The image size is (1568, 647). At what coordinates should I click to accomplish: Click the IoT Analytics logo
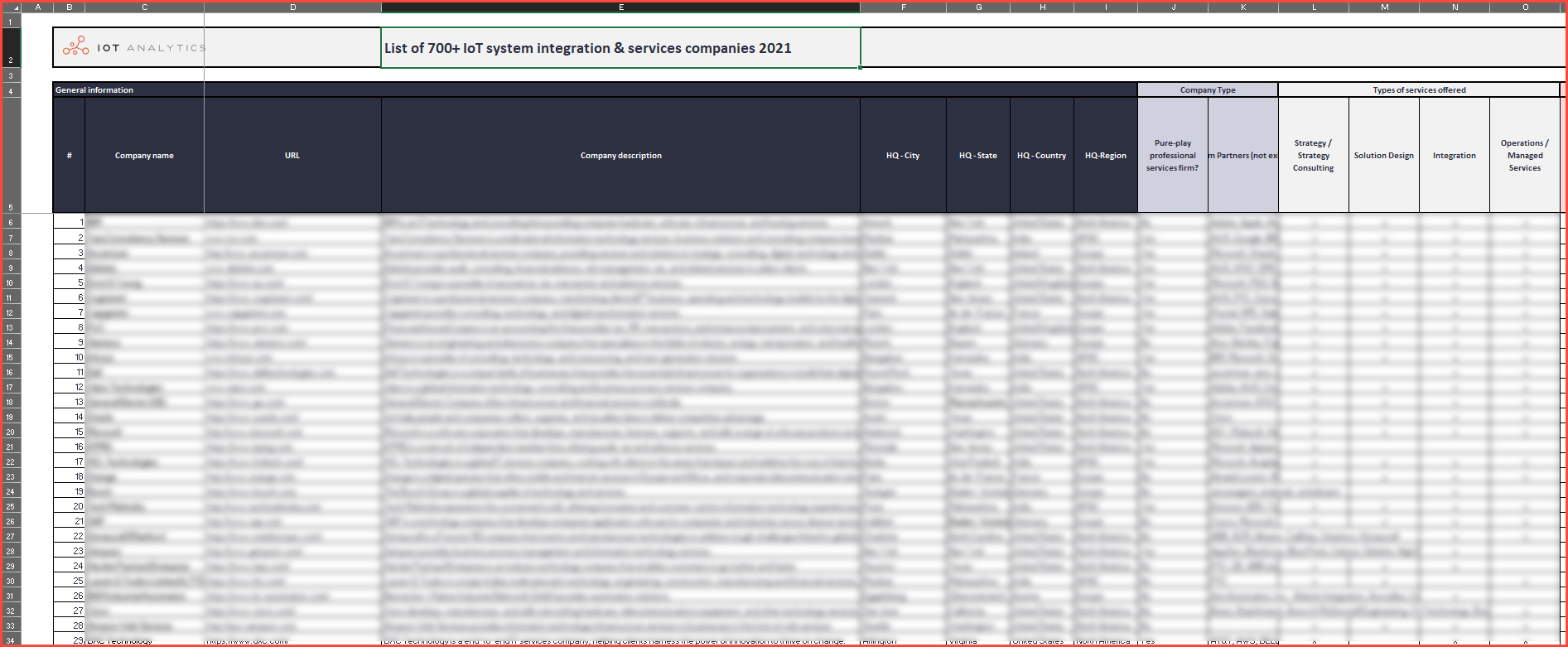(x=134, y=47)
